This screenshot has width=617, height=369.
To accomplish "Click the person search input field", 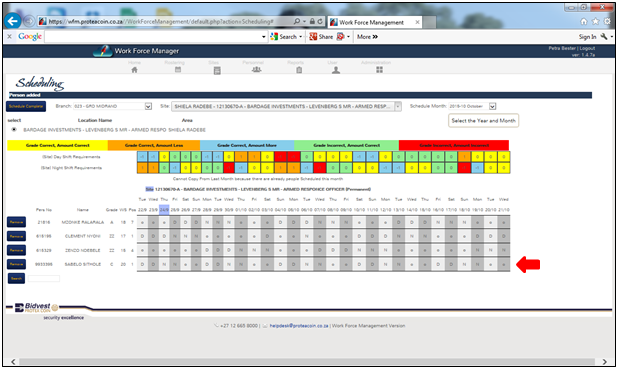I will 44,279.
